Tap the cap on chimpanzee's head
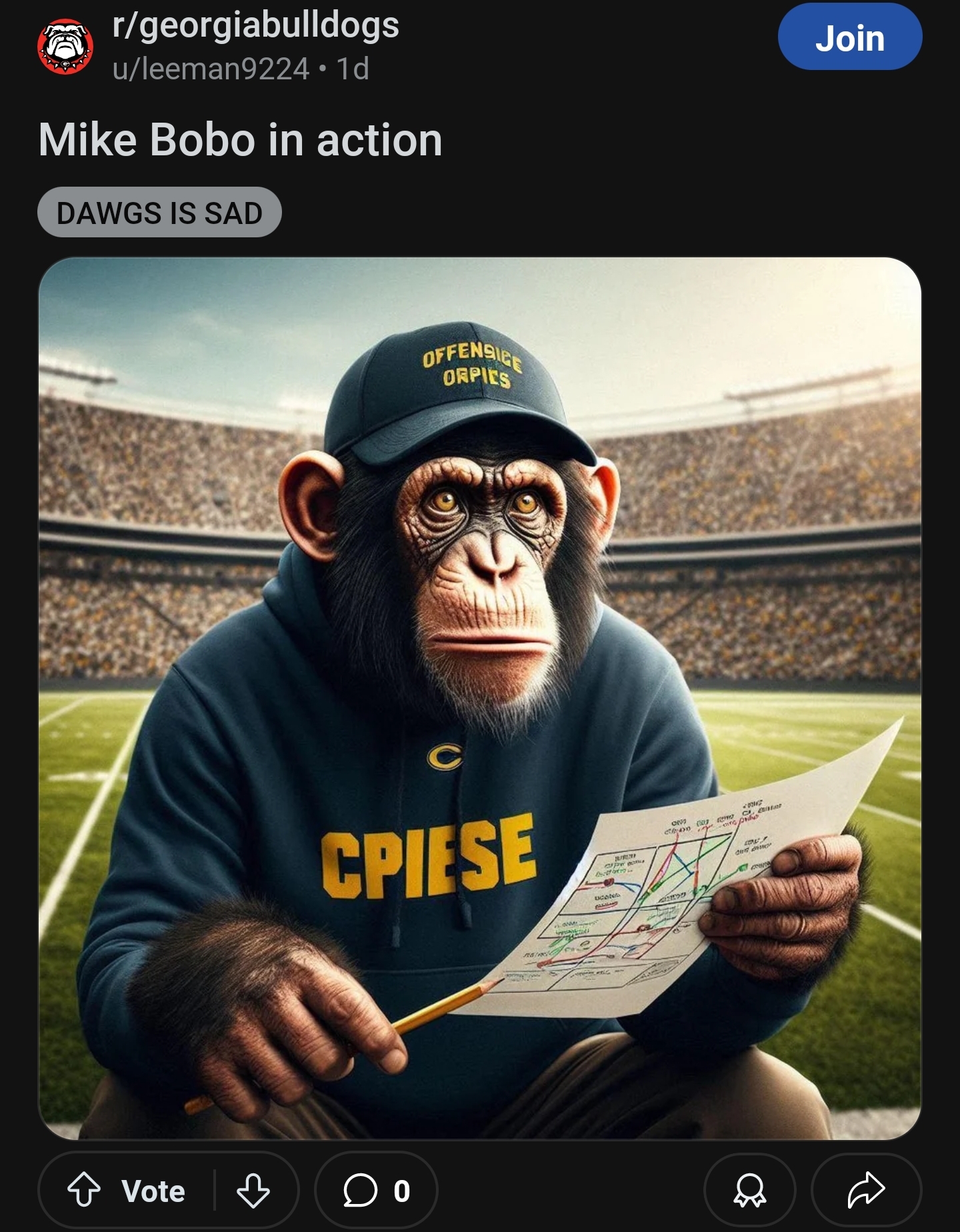This screenshot has width=960, height=1232. click(460, 395)
